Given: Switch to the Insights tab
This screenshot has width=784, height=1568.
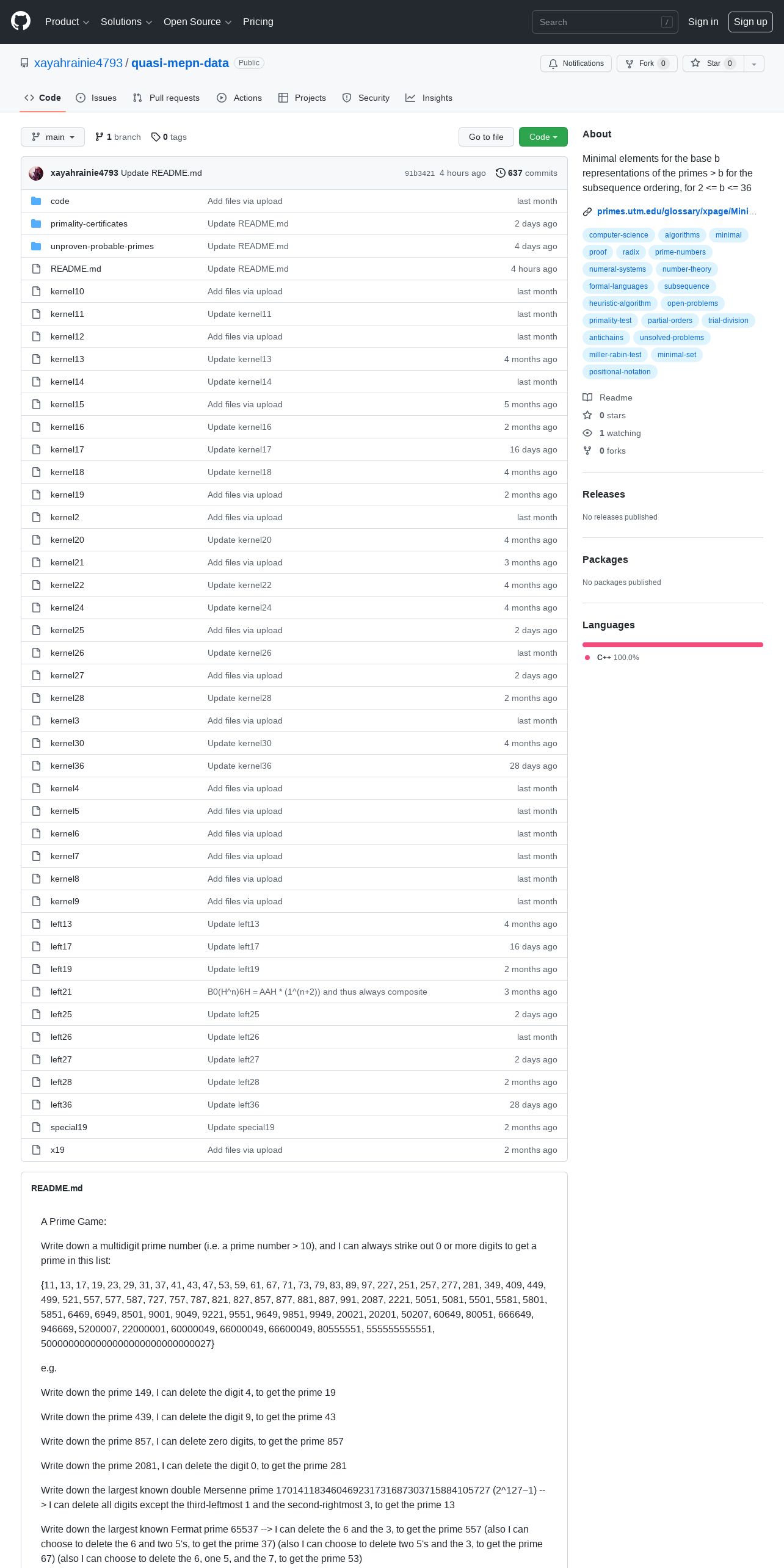Looking at the screenshot, I should [429, 98].
